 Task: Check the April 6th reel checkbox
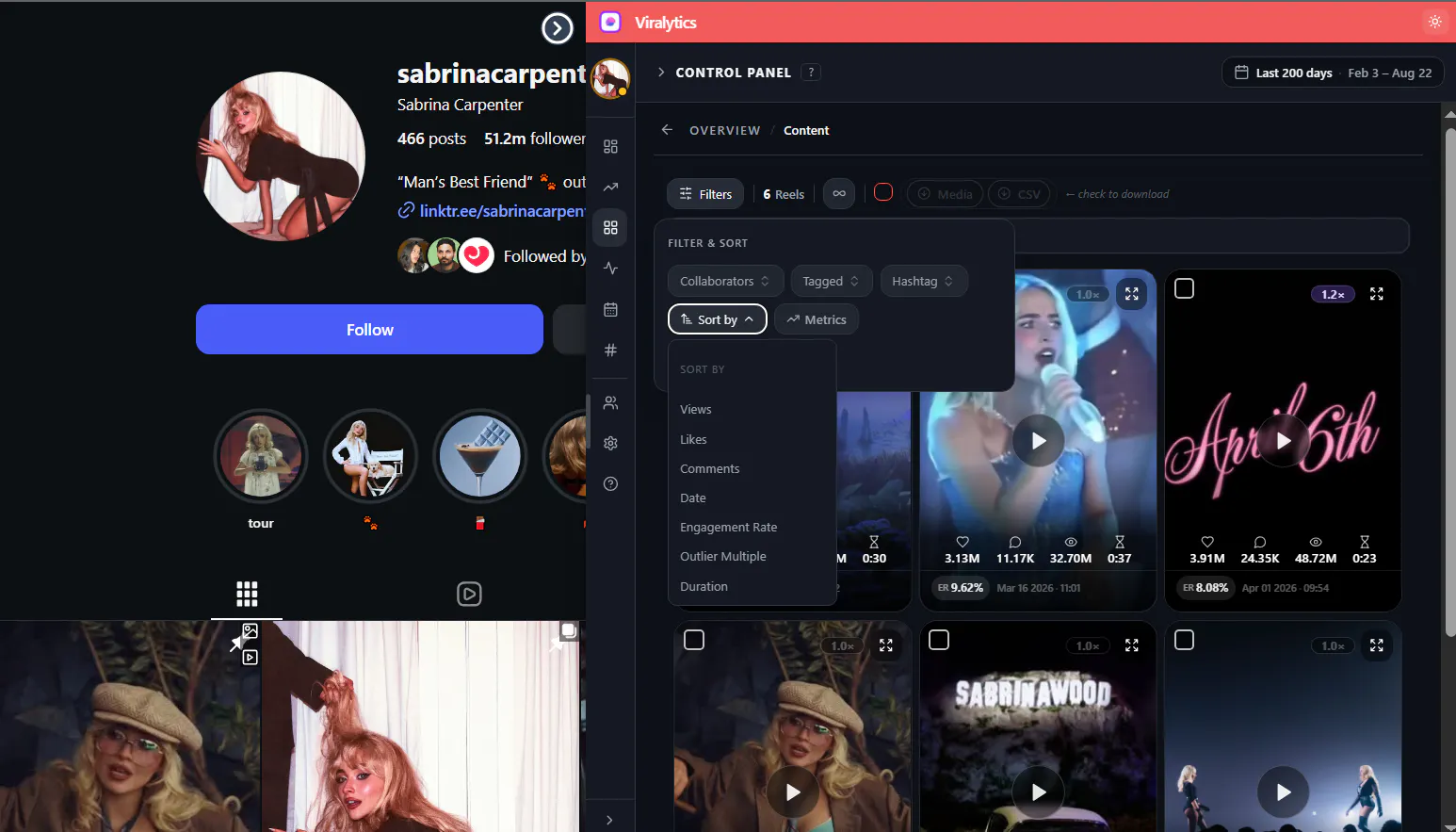pyautogui.click(x=1185, y=288)
